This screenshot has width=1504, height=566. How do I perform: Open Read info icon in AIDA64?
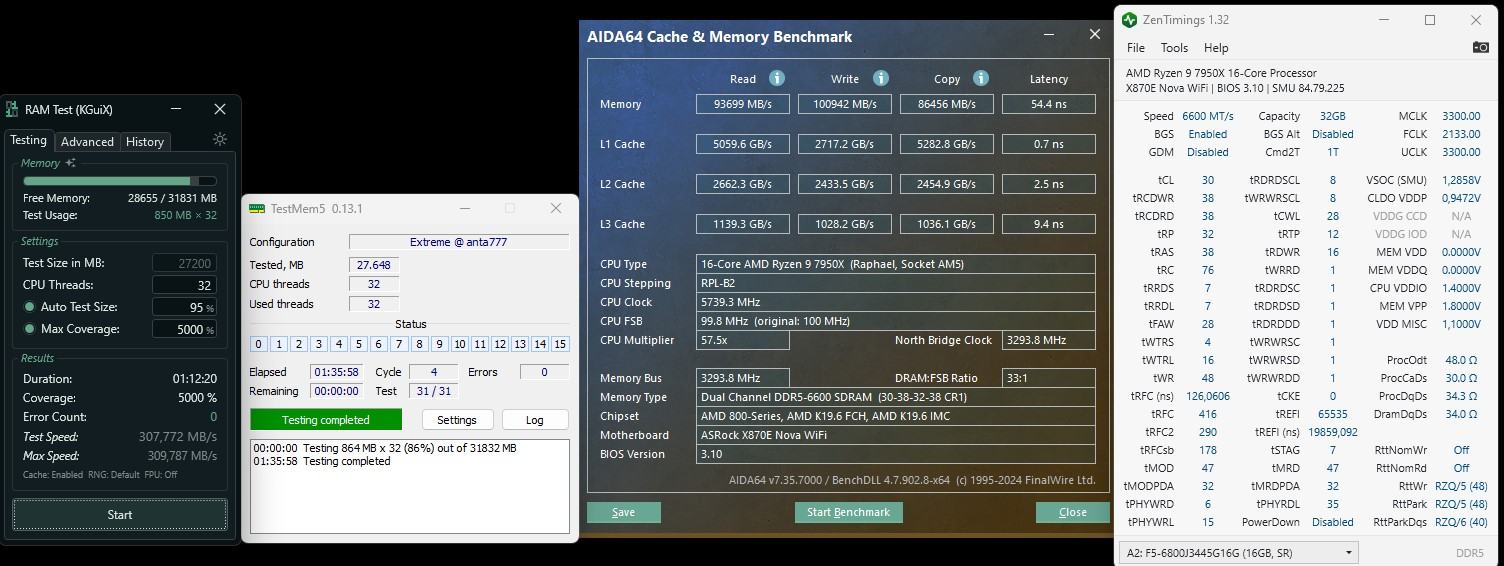coord(777,78)
